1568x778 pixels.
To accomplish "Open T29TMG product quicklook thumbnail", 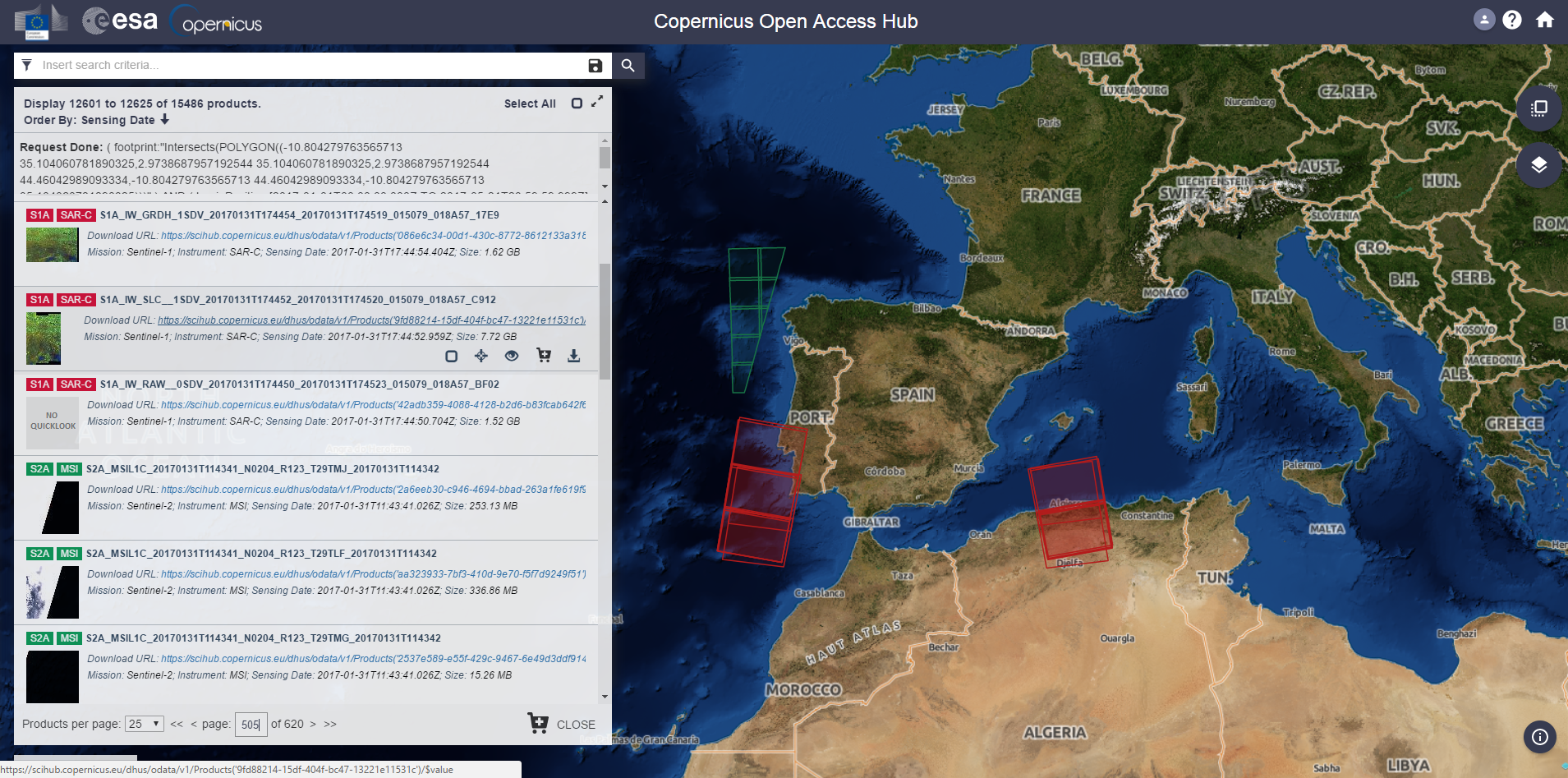I will click(53, 677).
